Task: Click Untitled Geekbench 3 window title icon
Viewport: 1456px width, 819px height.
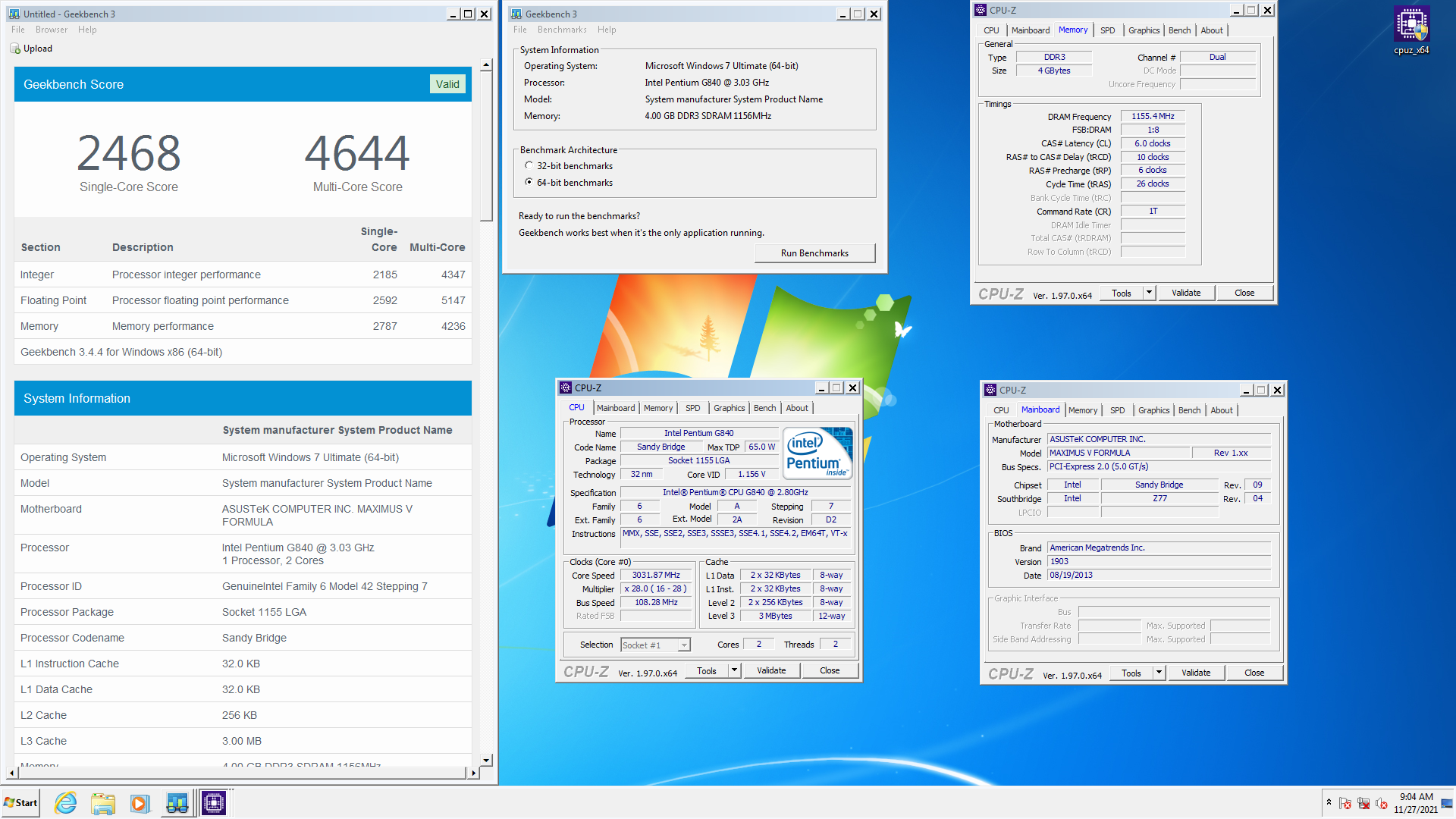Action: pos(14,14)
